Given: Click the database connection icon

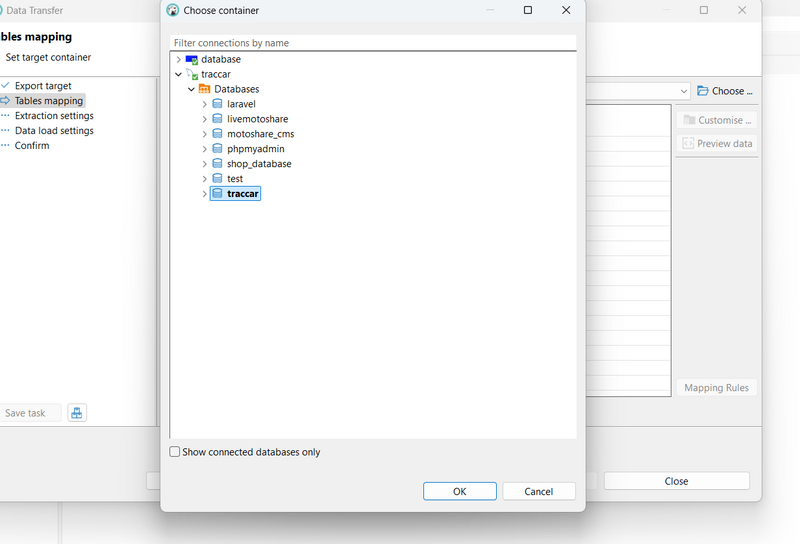Looking at the screenshot, I should (x=192, y=59).
